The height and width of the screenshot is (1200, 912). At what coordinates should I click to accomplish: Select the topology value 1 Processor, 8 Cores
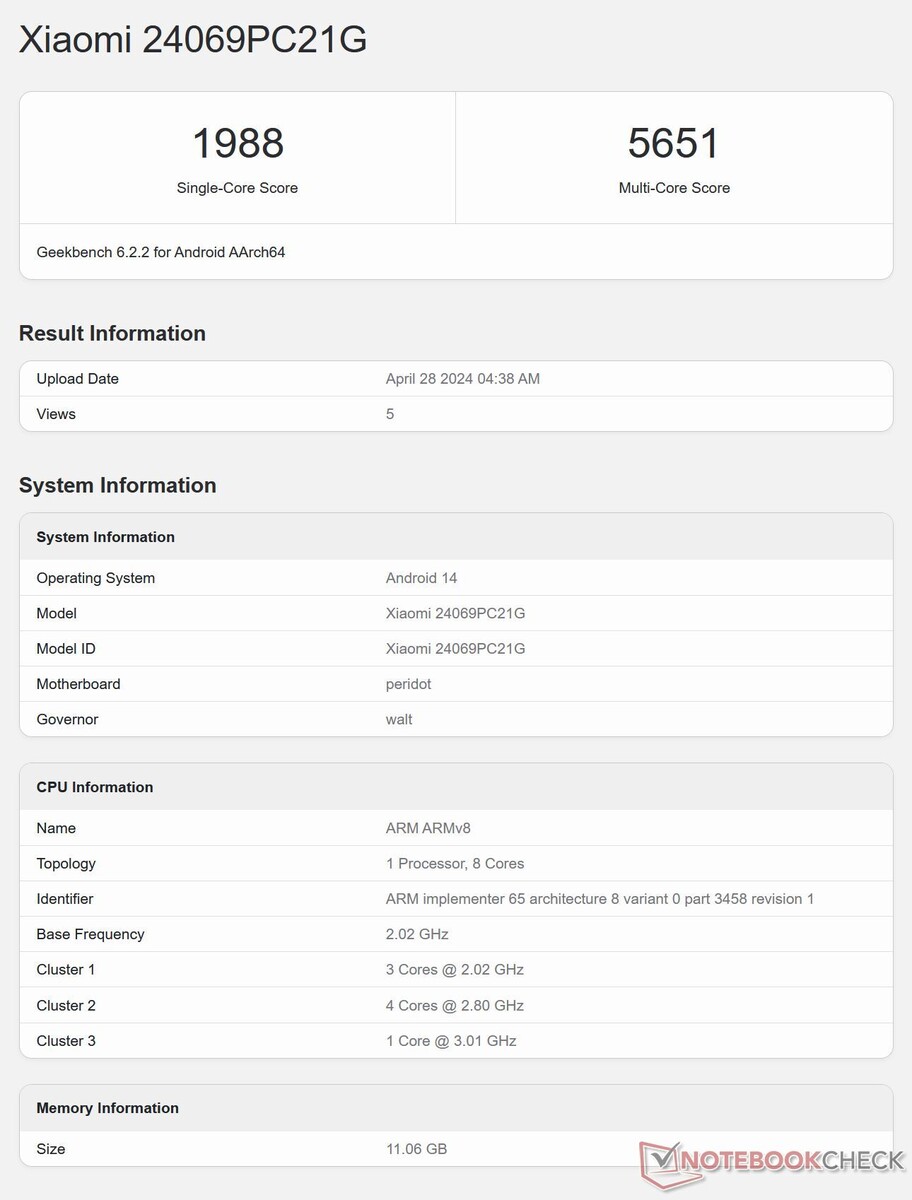[454, 863]
